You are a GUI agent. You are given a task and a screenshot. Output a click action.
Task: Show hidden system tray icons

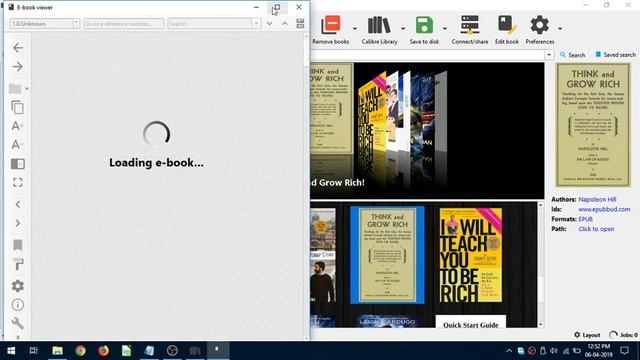coord(509,351)
